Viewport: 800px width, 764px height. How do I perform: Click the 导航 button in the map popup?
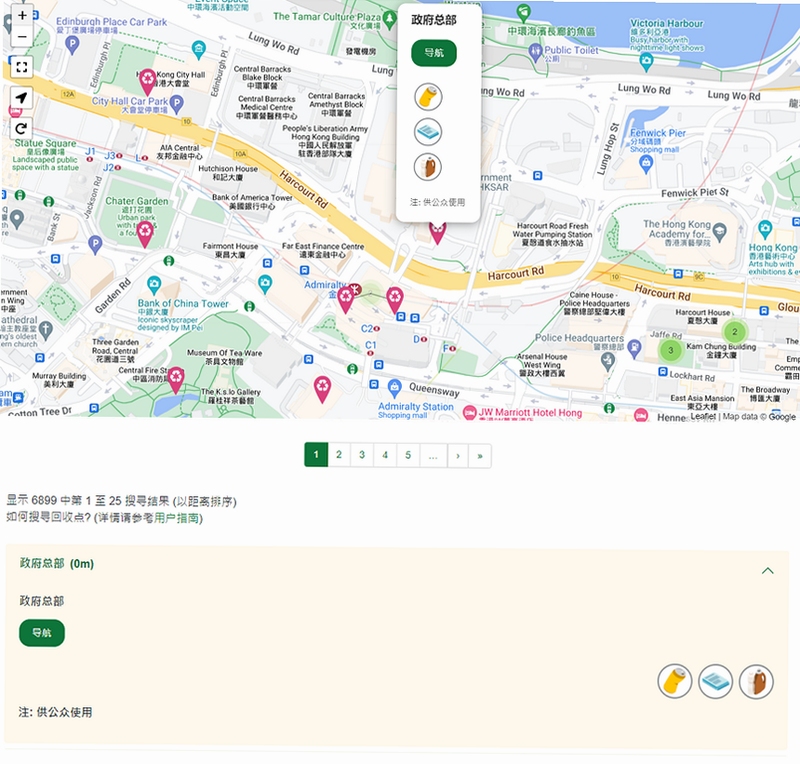coord(434,53)
